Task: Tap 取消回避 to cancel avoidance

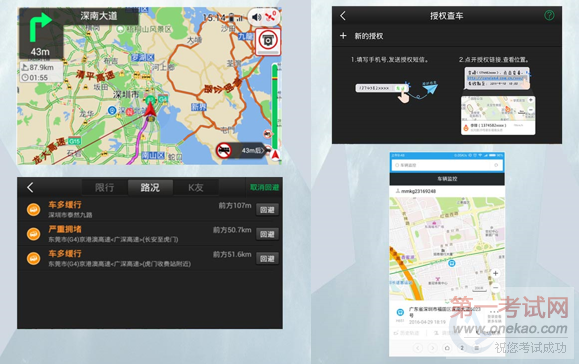Action: (x=264, y=187)
